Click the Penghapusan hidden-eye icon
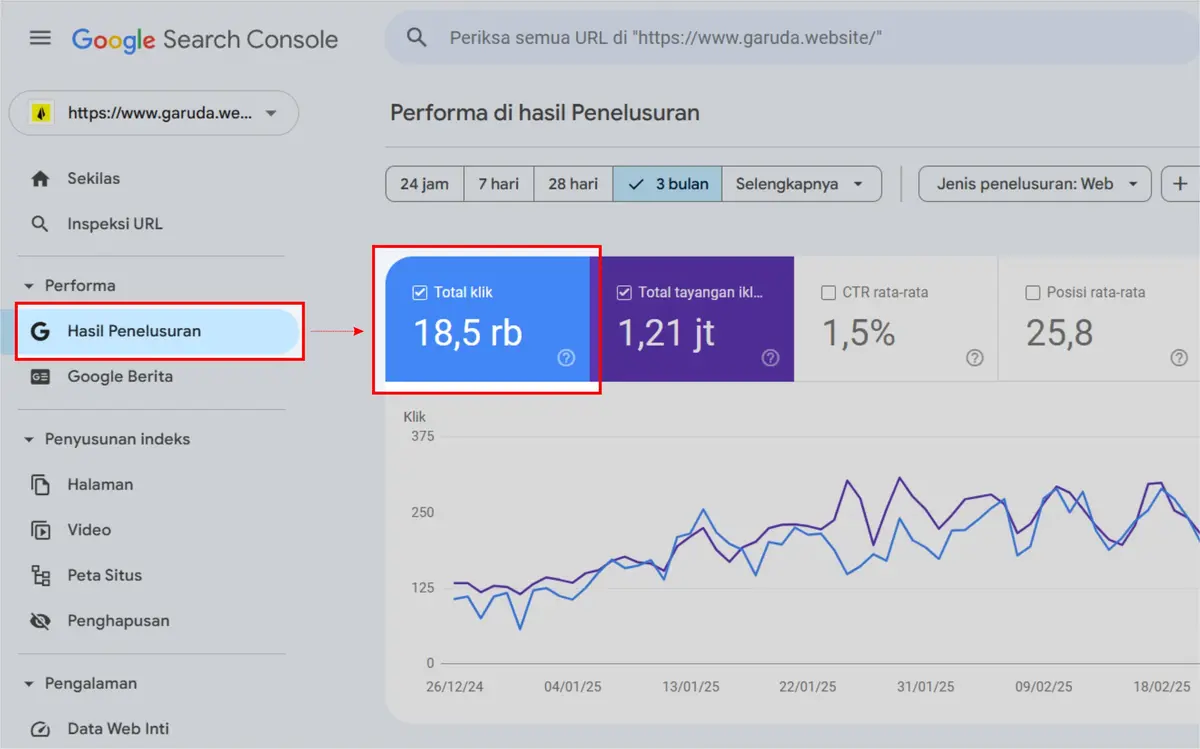Screen dimensions: 1200x749 (x=40, y=621)
